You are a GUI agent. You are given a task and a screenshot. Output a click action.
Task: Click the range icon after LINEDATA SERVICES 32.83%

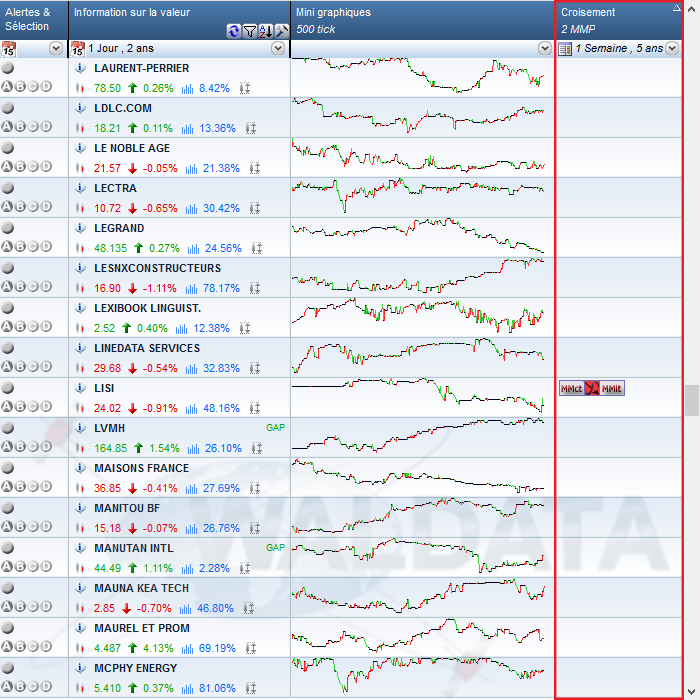(x=254, y=368)
